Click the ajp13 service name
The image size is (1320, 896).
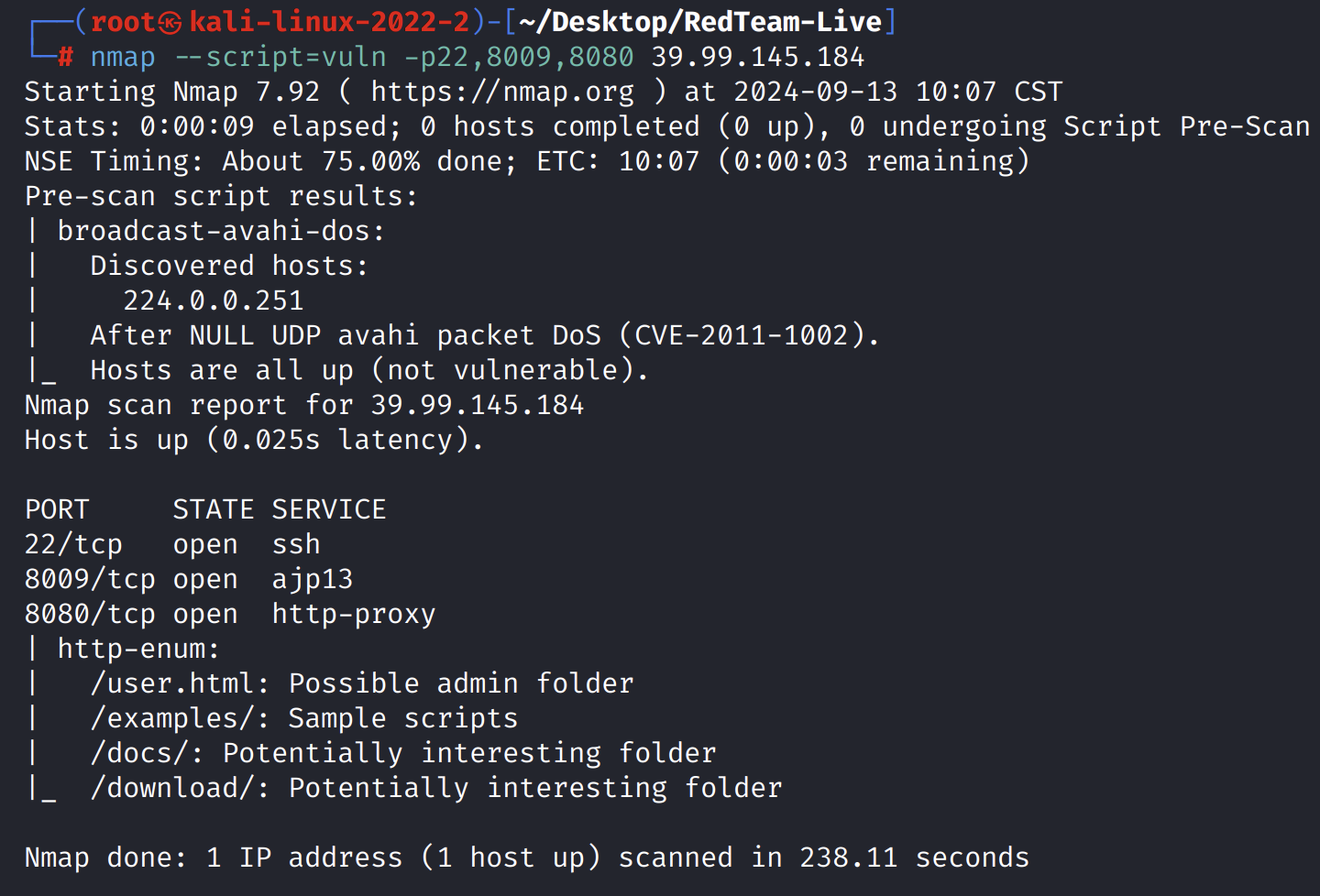(x=312, y=579)
